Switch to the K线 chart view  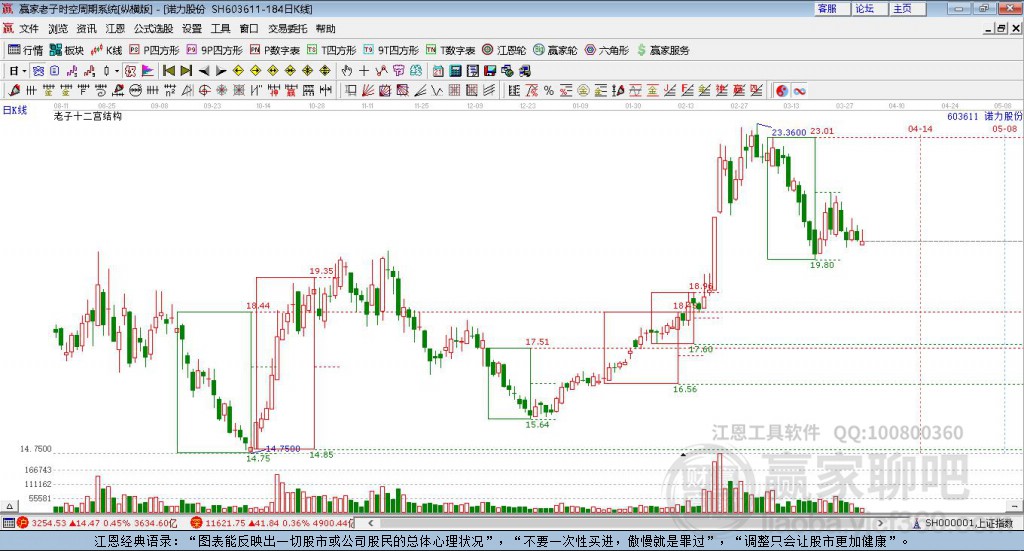(x=106, y=50)
